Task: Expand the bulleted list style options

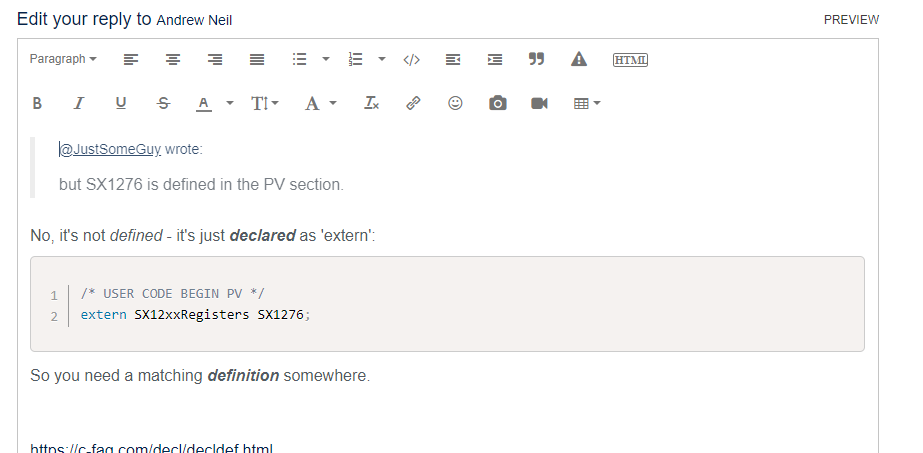Action: (x=326, y=60)
